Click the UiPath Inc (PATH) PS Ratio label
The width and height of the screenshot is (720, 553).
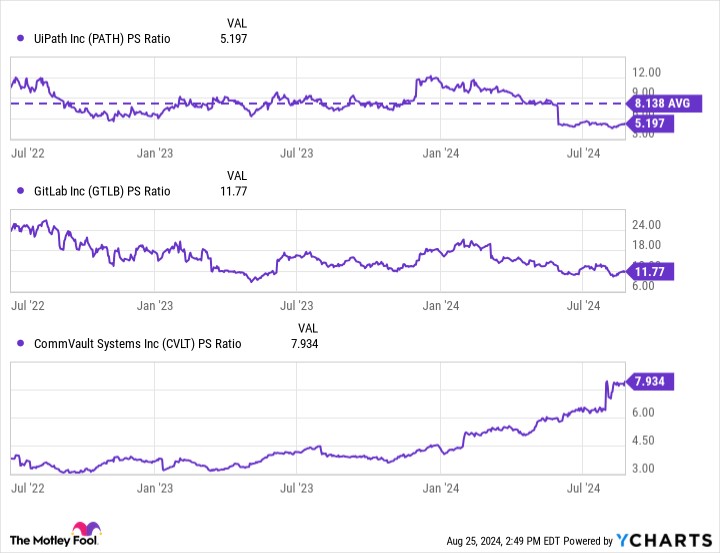102,39
